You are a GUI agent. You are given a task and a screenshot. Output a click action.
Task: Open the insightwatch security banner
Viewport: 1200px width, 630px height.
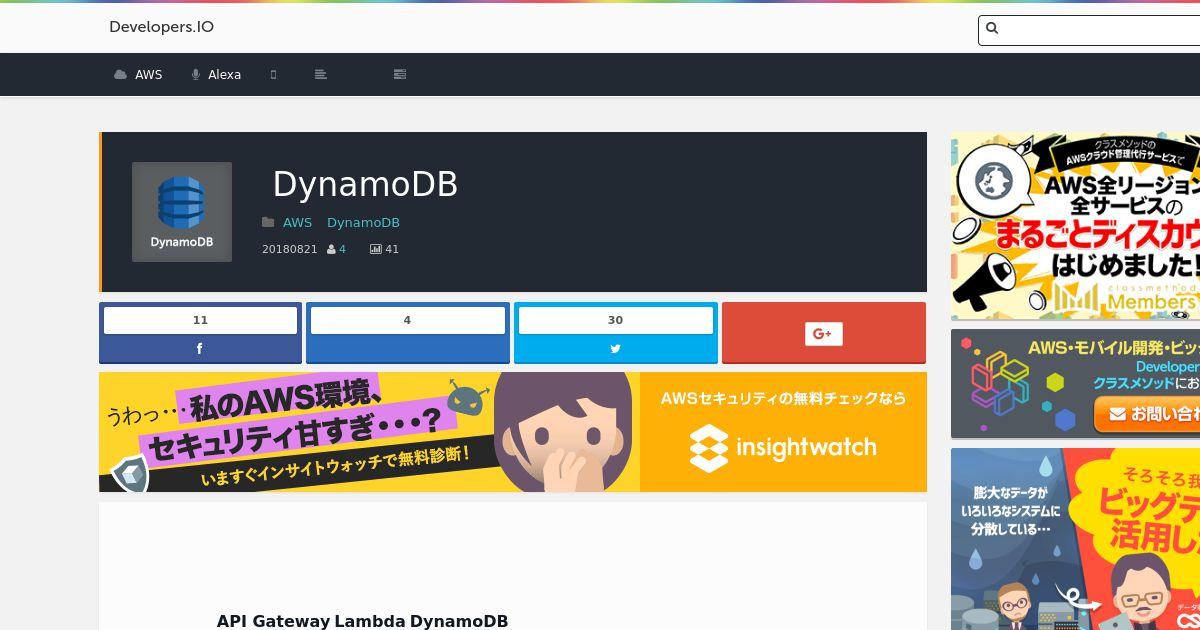tap(513, 432)
